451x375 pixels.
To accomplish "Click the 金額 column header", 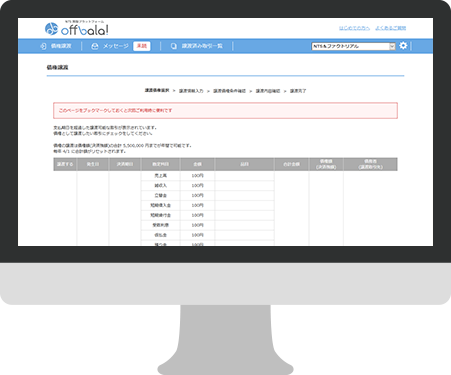I will click(198, 164).
